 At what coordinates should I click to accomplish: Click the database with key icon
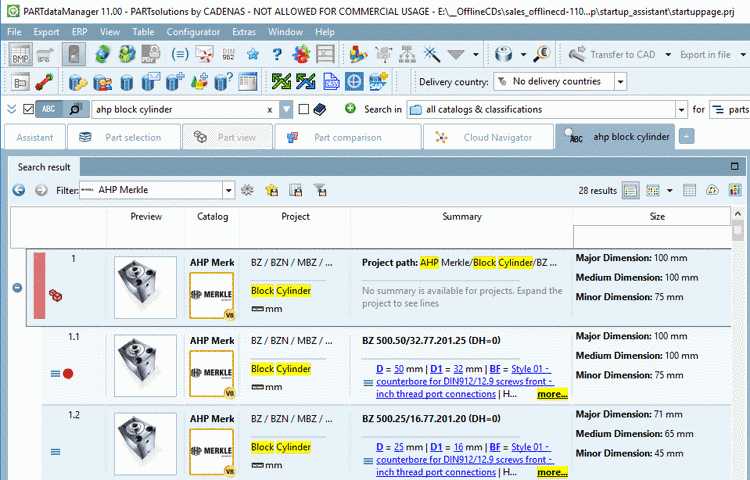pos(78,82)
